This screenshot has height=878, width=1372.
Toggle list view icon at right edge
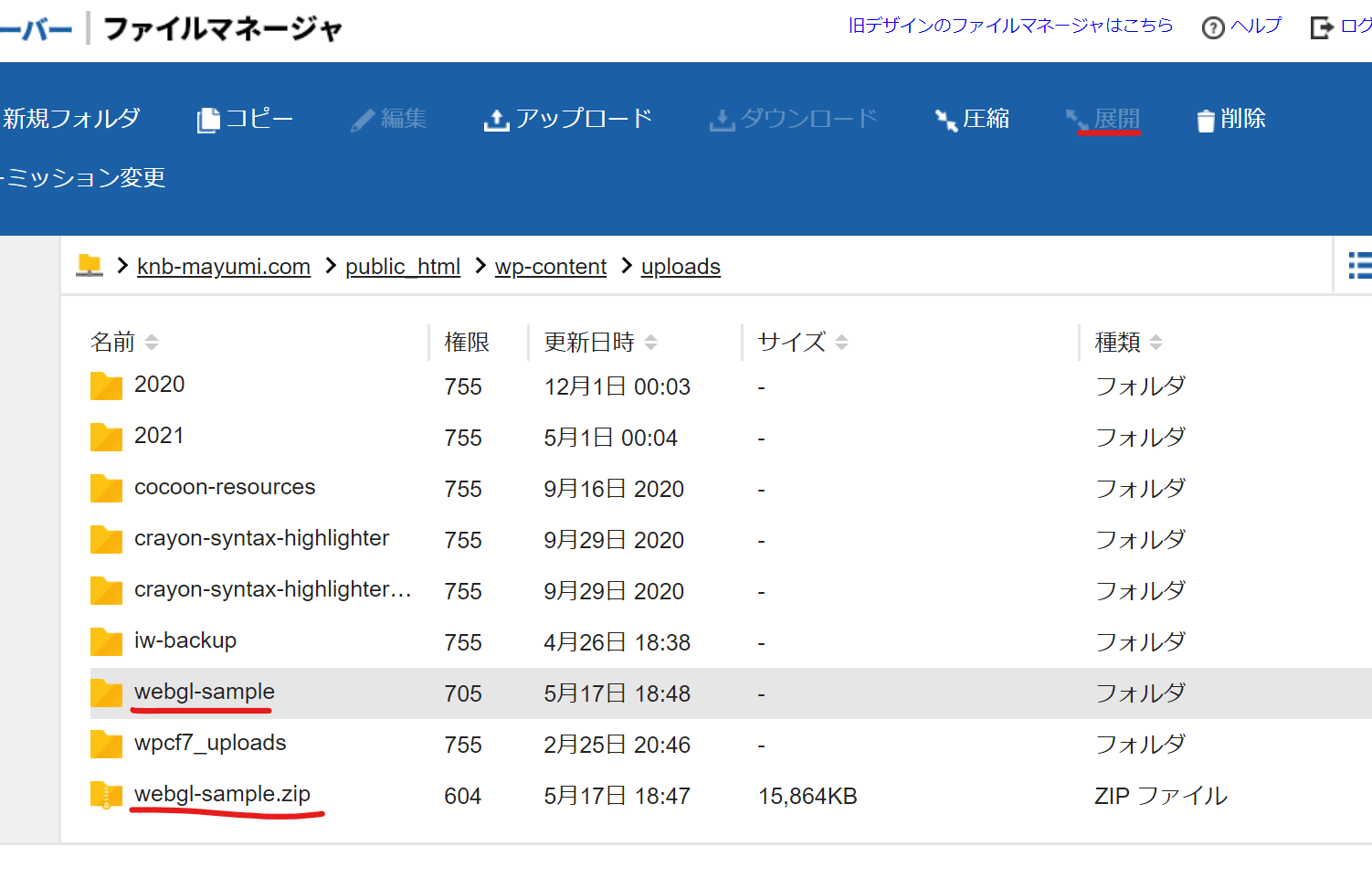click(x=1359, y=265)
